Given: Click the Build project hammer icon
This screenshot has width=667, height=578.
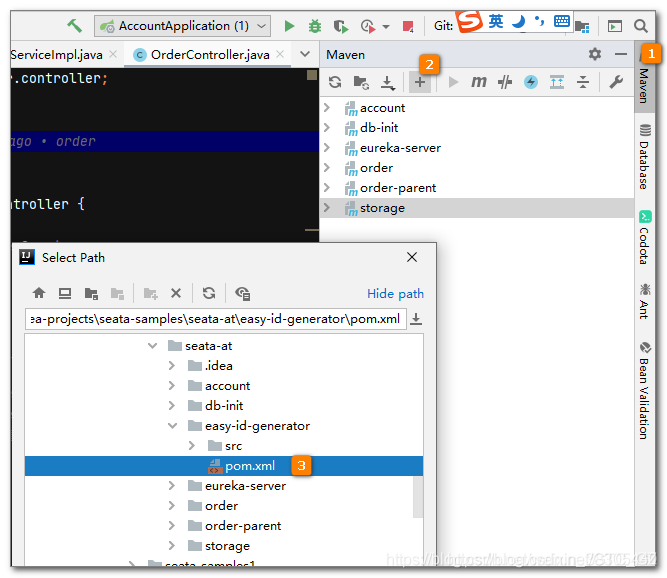Looking at the screenshot, I should coord(74,26).
